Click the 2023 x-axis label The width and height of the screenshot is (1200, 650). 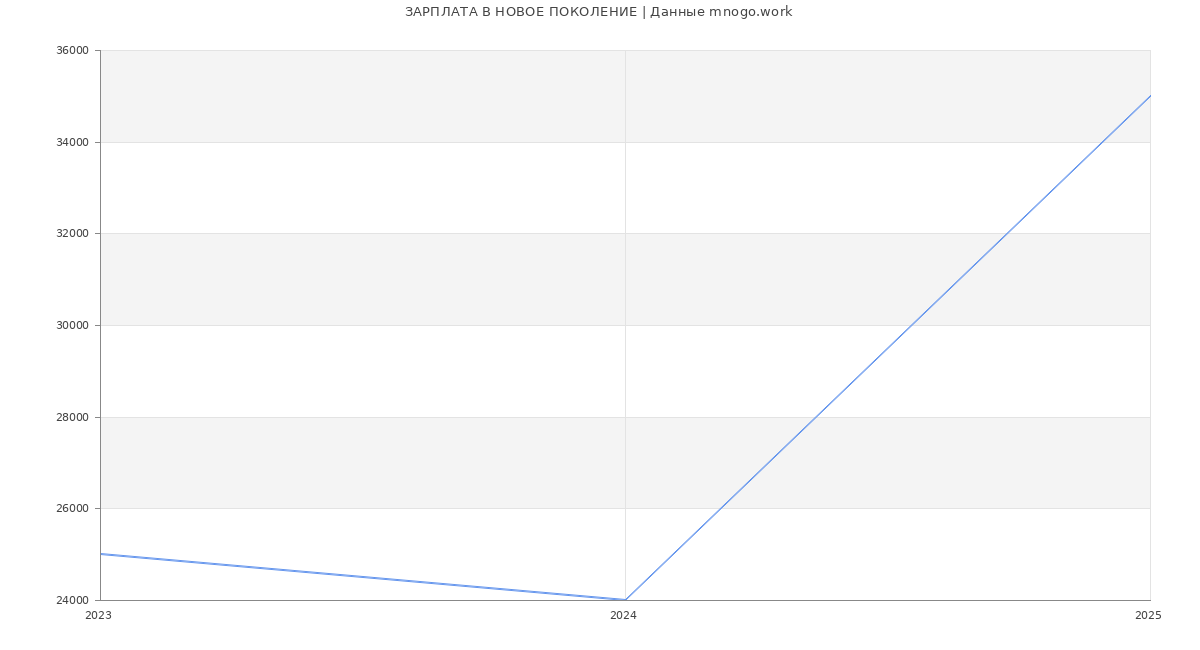(98, 616)
